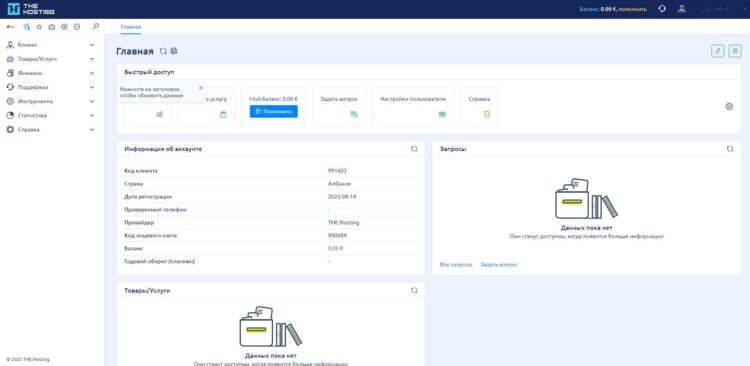
Task: Click provider value THE.Hosting
Action: [342, 222]
